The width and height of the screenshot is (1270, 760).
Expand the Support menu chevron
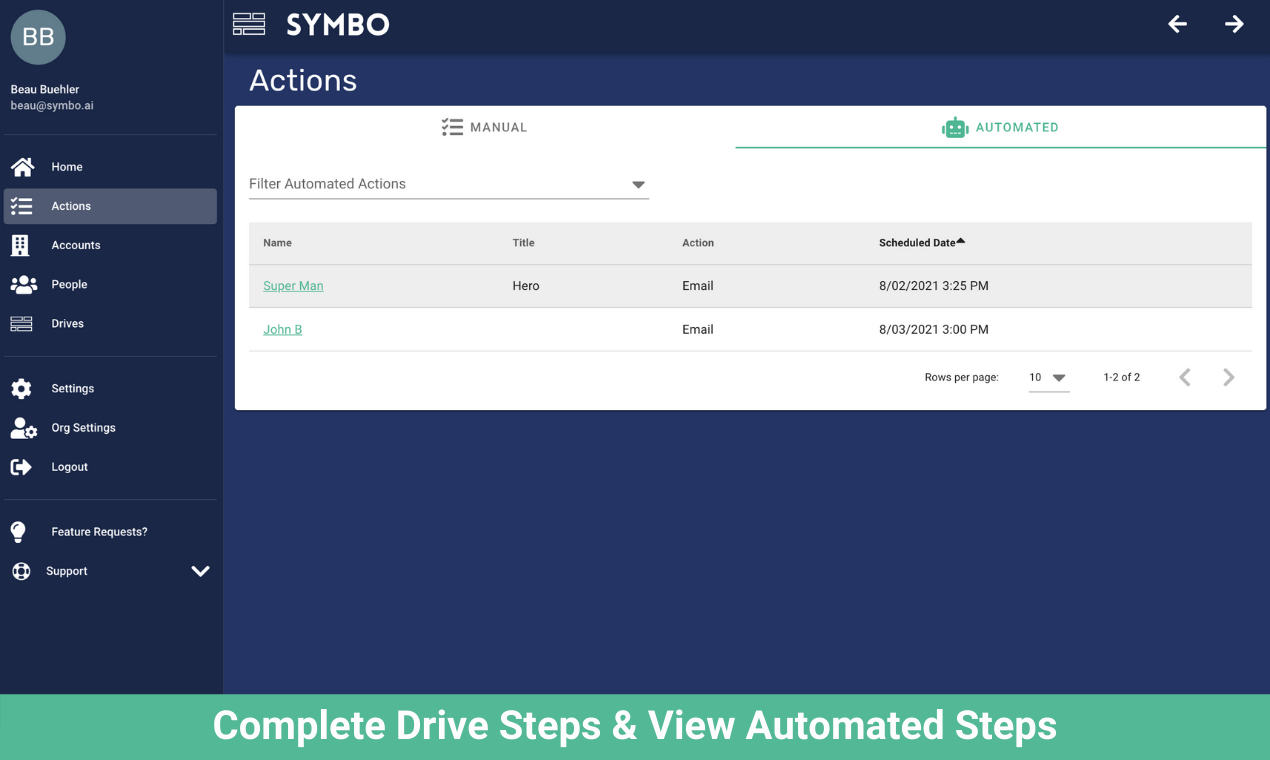tap(200, 571)
